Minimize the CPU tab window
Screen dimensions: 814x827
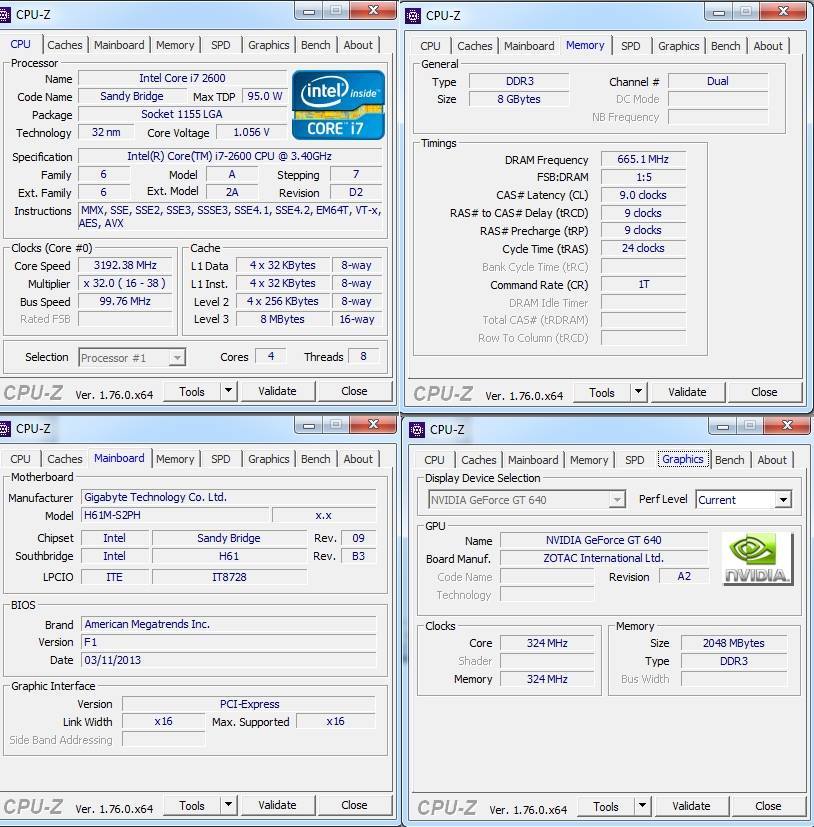click(309, 11)
